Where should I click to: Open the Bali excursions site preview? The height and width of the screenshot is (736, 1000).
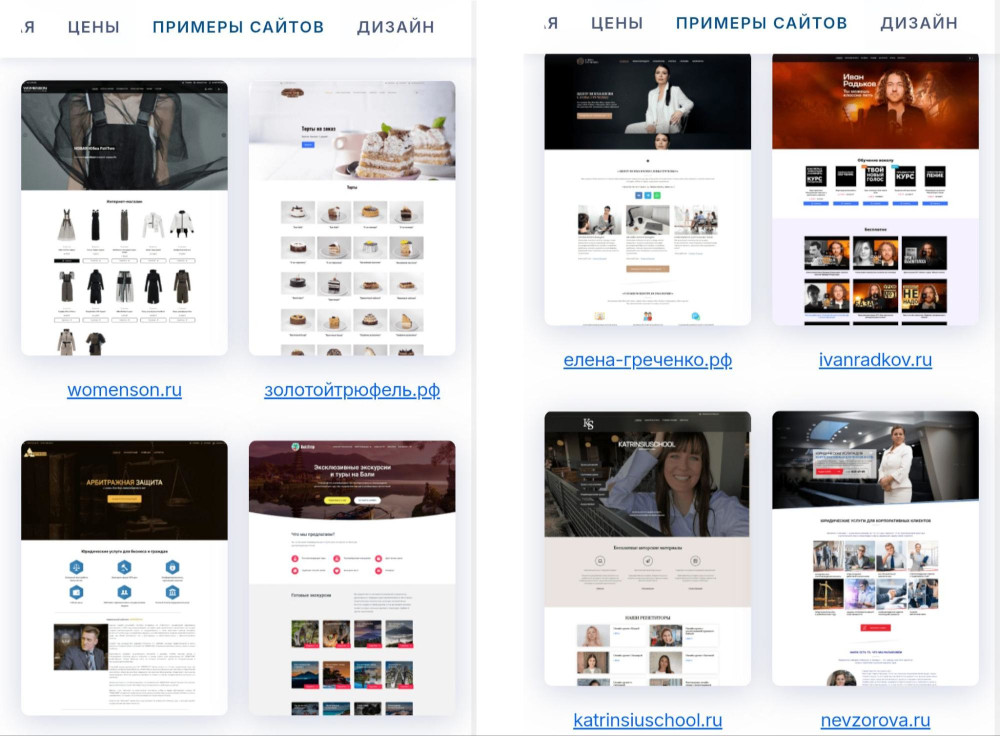(x=352, y=577)
